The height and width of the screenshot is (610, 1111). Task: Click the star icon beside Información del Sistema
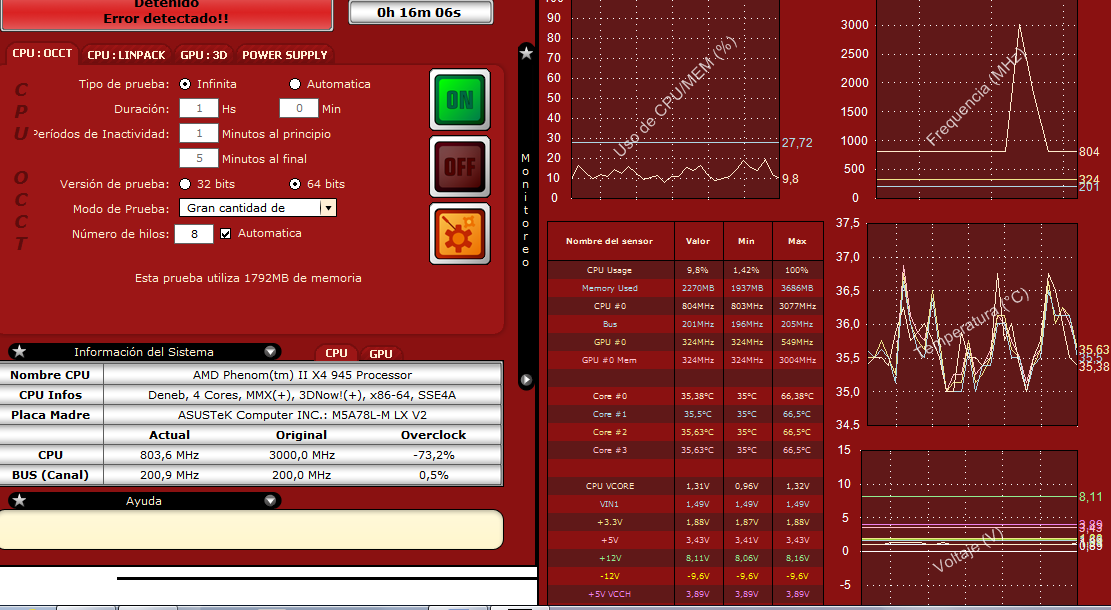coord(19,351)
